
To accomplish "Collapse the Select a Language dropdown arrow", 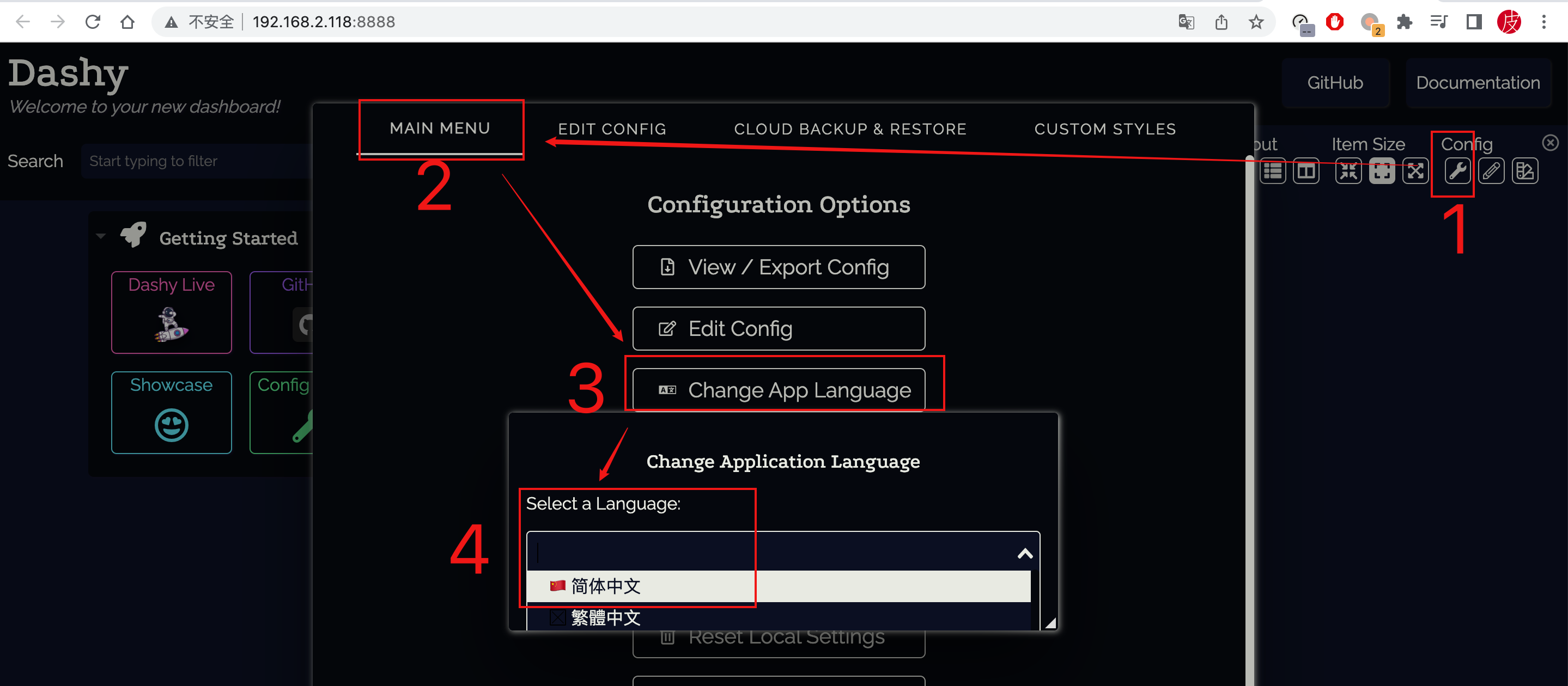I will click(x=1025, y=553).
